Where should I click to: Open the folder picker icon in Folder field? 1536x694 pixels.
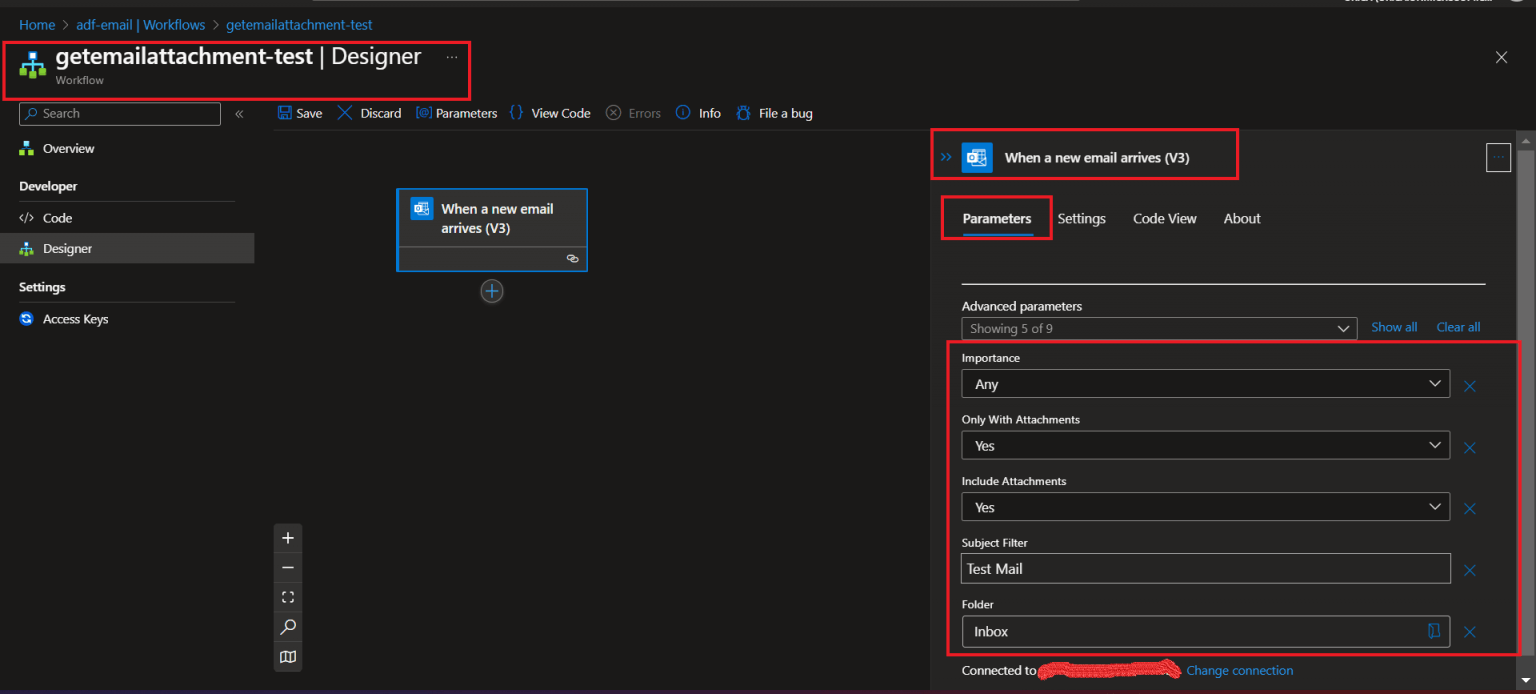pyautogui.click(x=1434, y=631)
